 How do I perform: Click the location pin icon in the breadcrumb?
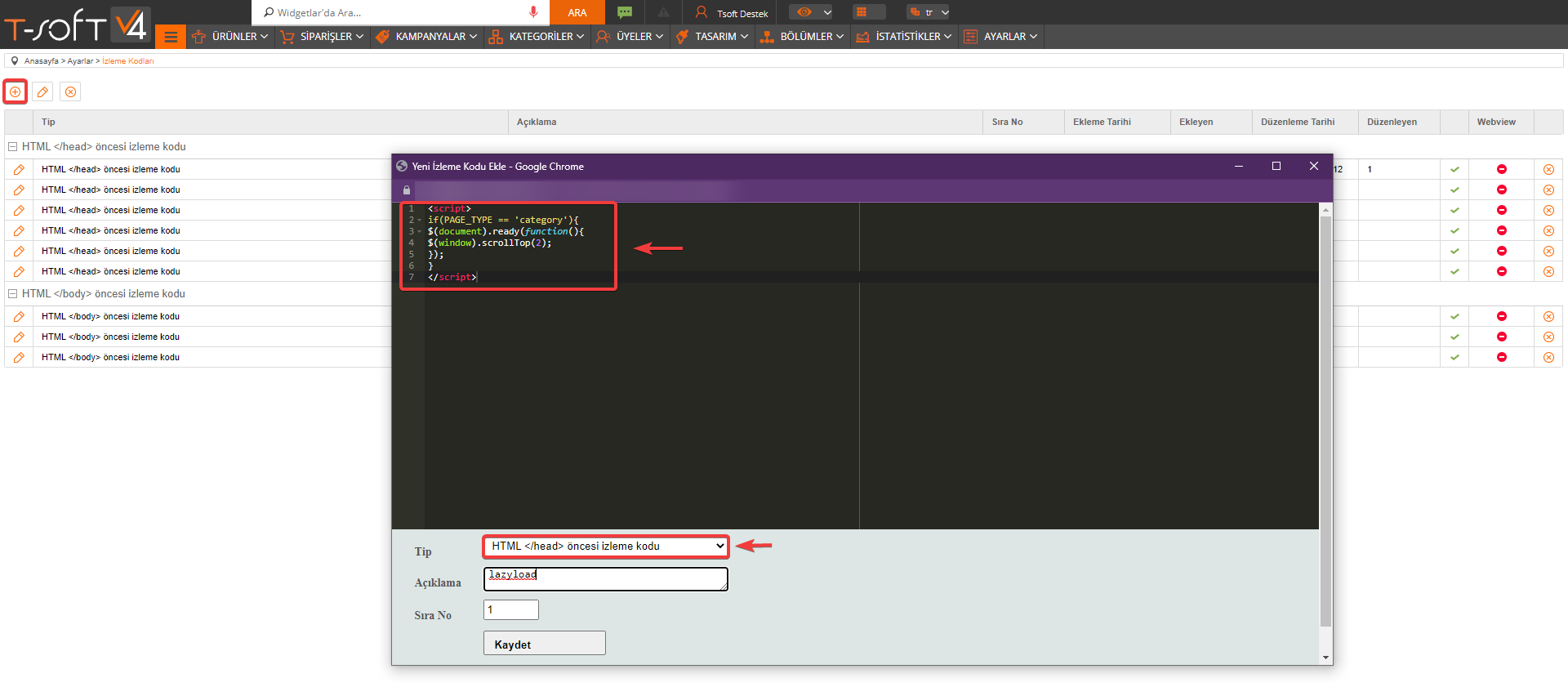point(15,60)
